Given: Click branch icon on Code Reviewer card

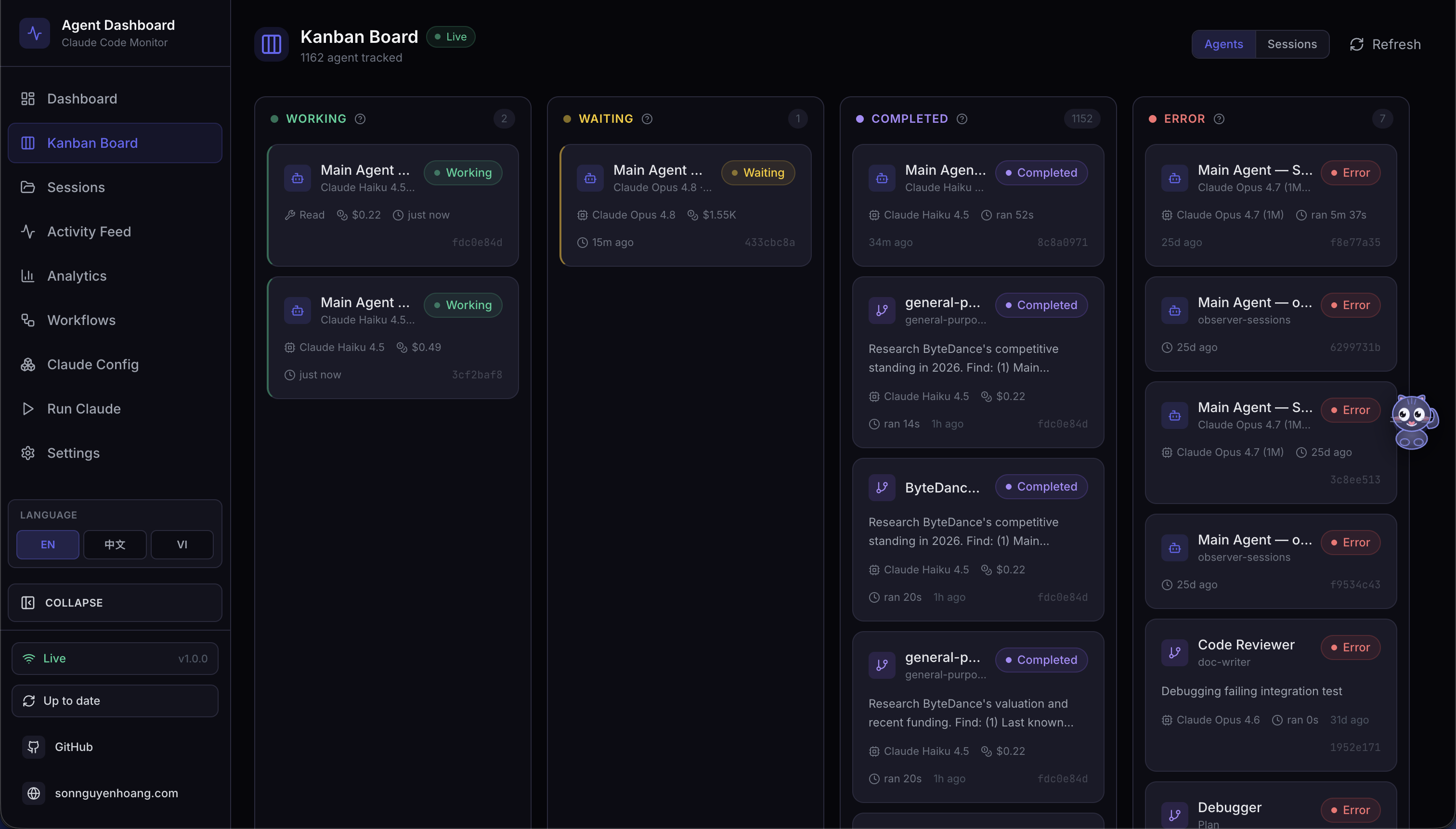Looking at the screenshot, I should pyautogui.click(x=1175, y=652).
